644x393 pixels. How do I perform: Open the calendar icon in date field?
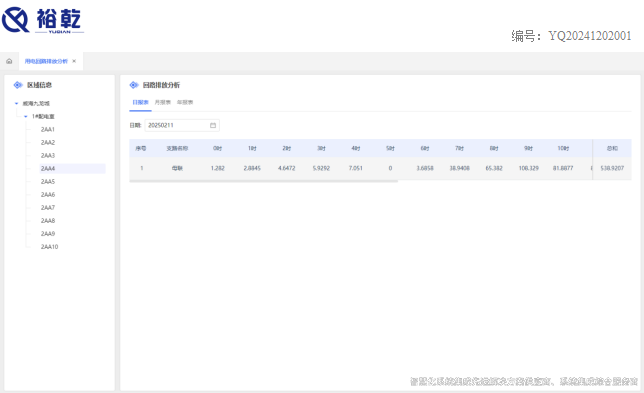[213, 125]
